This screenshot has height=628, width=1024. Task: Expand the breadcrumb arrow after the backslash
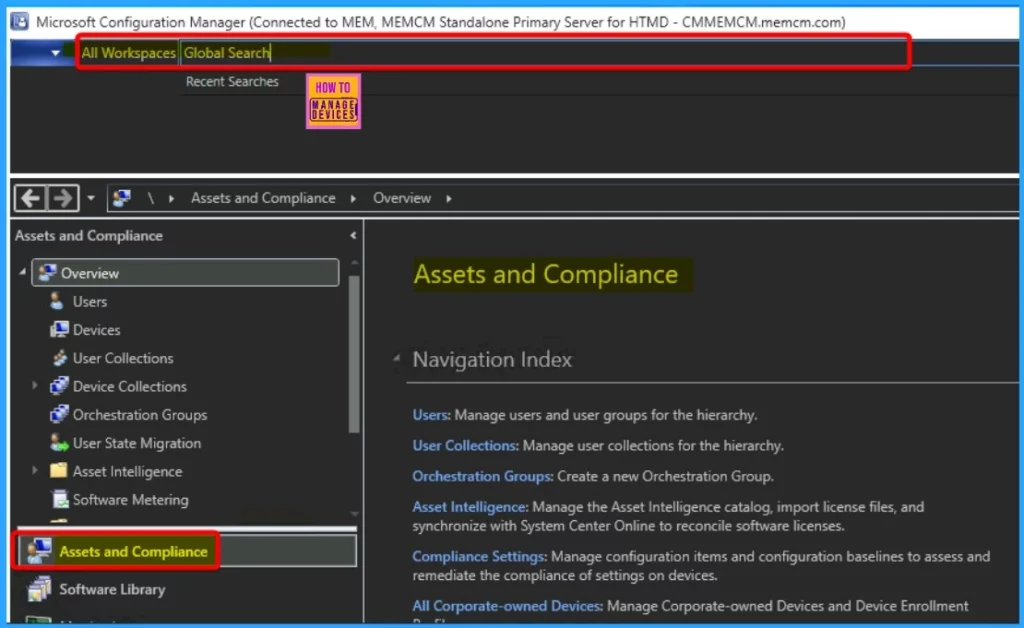pyautogui.click(x=171, y=198)
